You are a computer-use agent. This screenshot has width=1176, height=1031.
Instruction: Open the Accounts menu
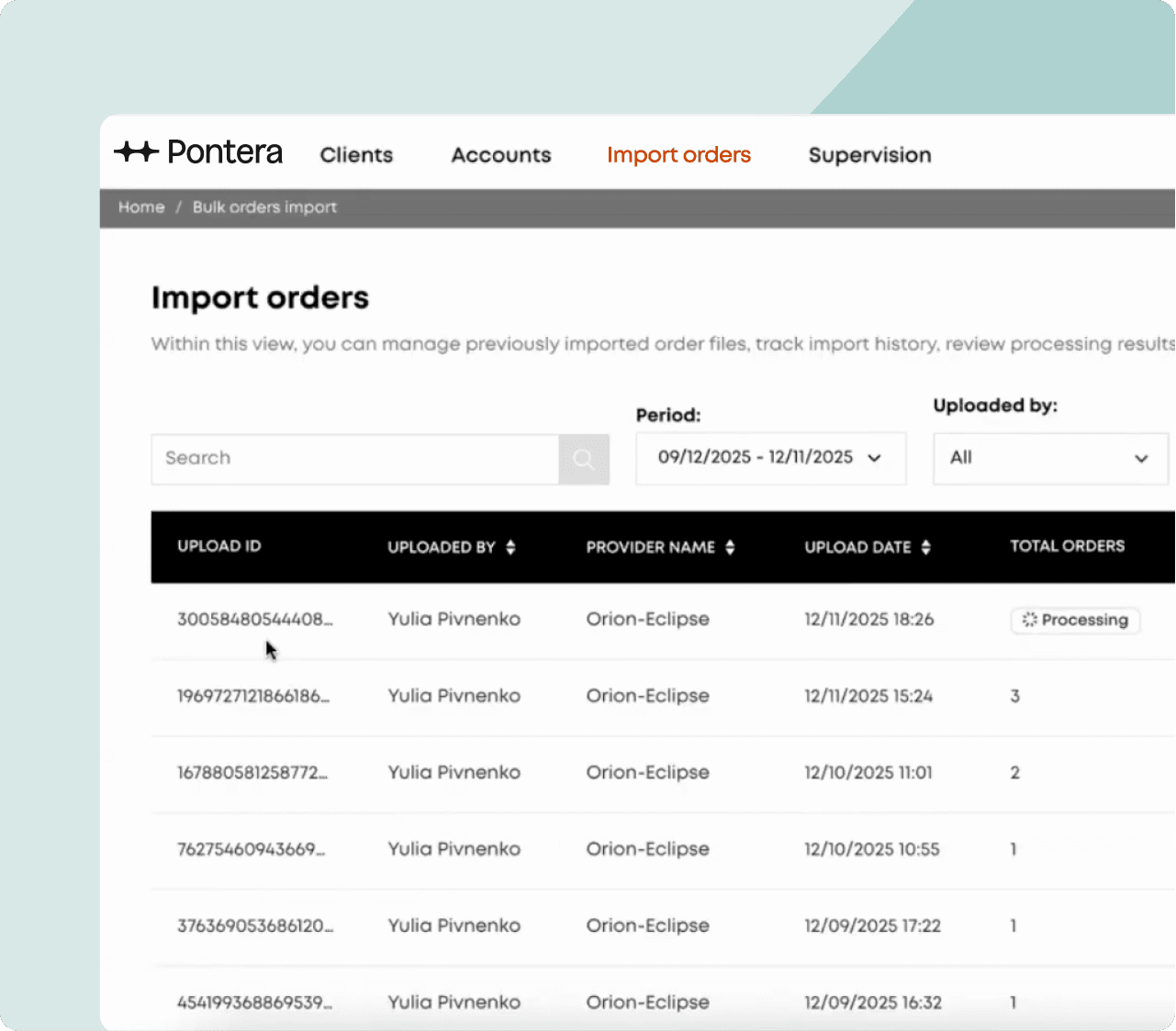(x=501, y=155)
